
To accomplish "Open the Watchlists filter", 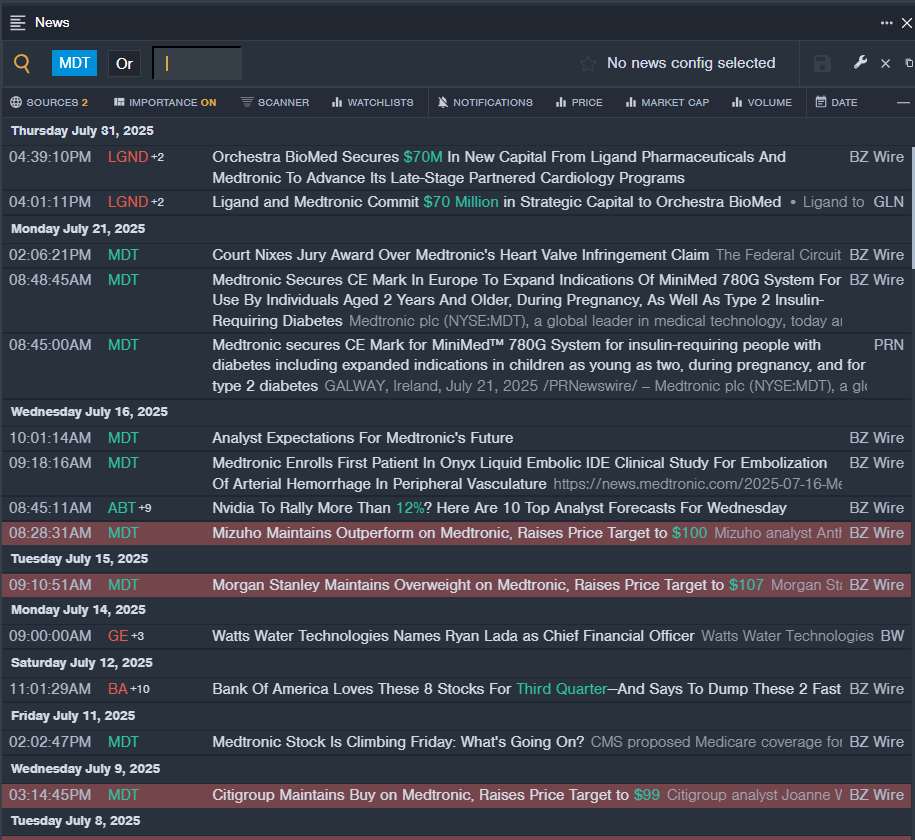I will pos(372,103).
